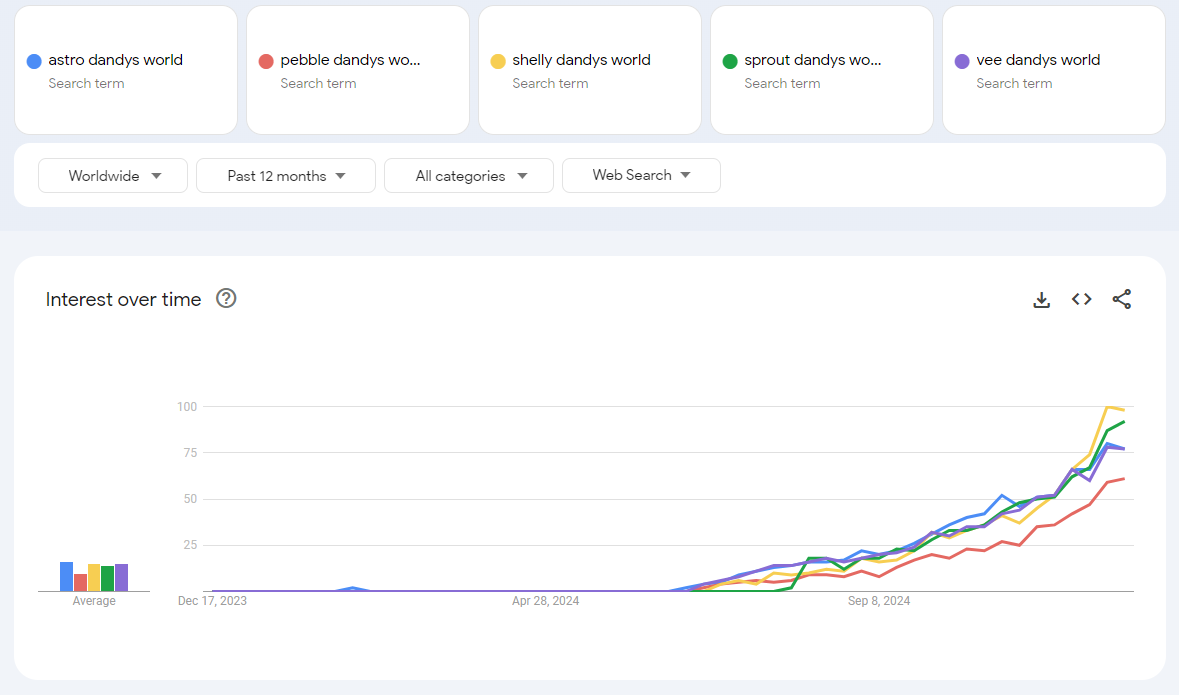Select the astro dandys world search card
The image size is (1179, 695).
coord(125,70)
